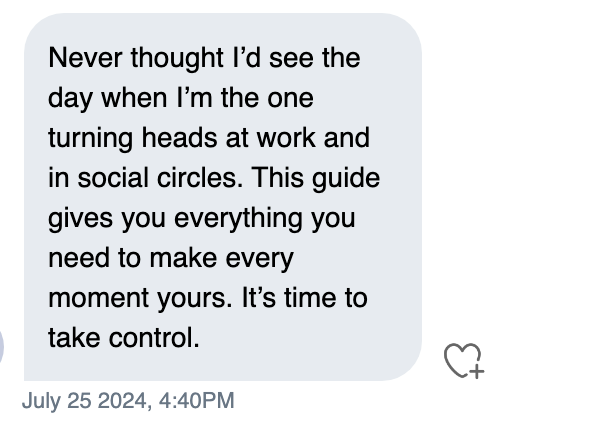Click the line 'turning heads at work and'
This screenshot has height=428, width=608.
(209, 138)
